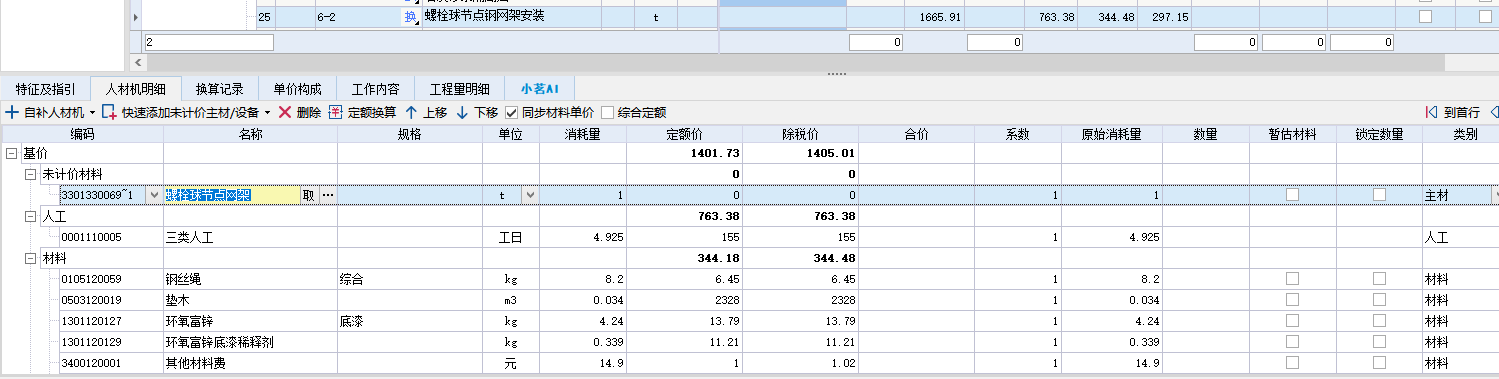Screen dimensions: 1499x379
Task: Collapse the 人工 tree node
Action: [x=31, y=216]
